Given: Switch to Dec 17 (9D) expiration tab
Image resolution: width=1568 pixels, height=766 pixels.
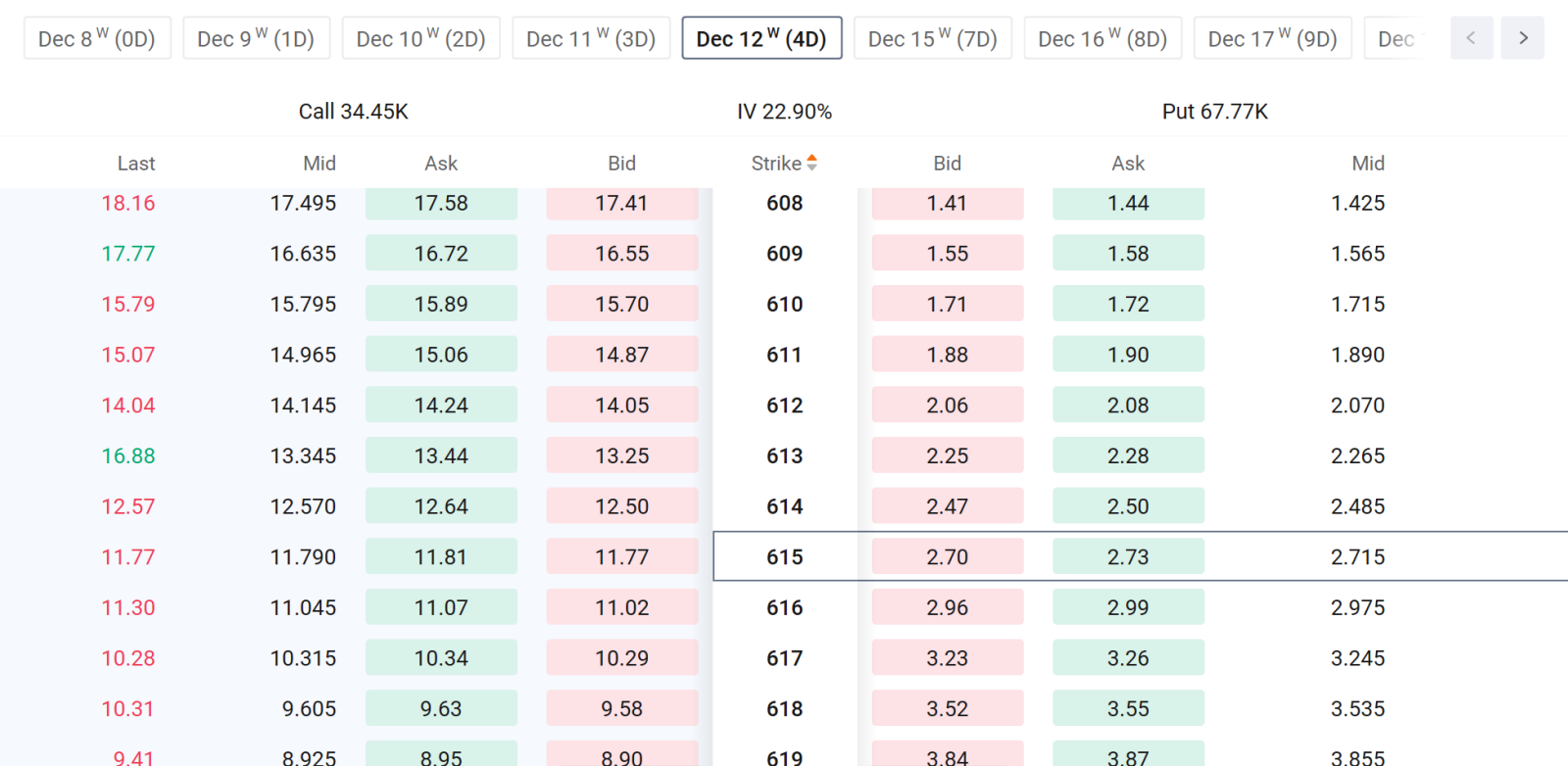Looking at the screenshot, I should pyautogui.click(x=1272, y=38).
